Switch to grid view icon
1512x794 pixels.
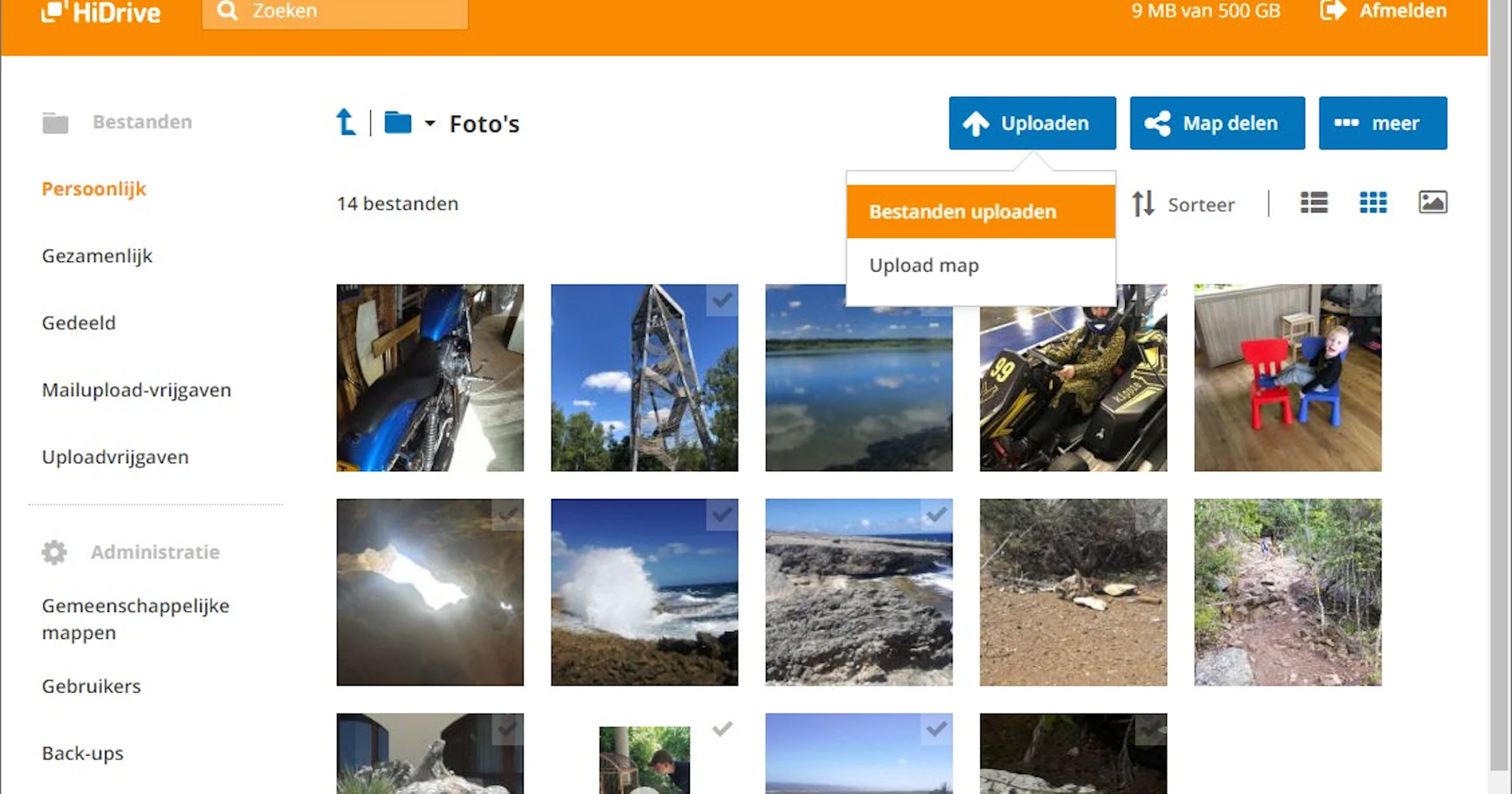coord(1373,203)
